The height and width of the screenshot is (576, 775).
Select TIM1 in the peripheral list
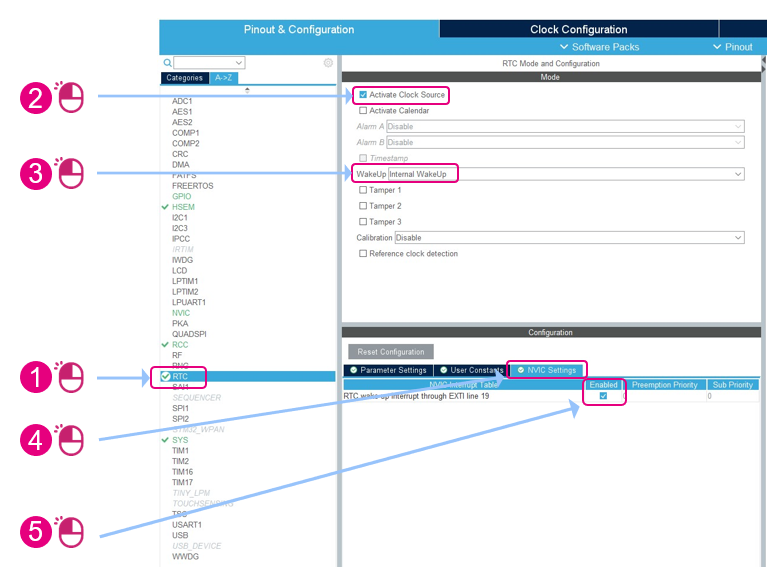point(180,451)
